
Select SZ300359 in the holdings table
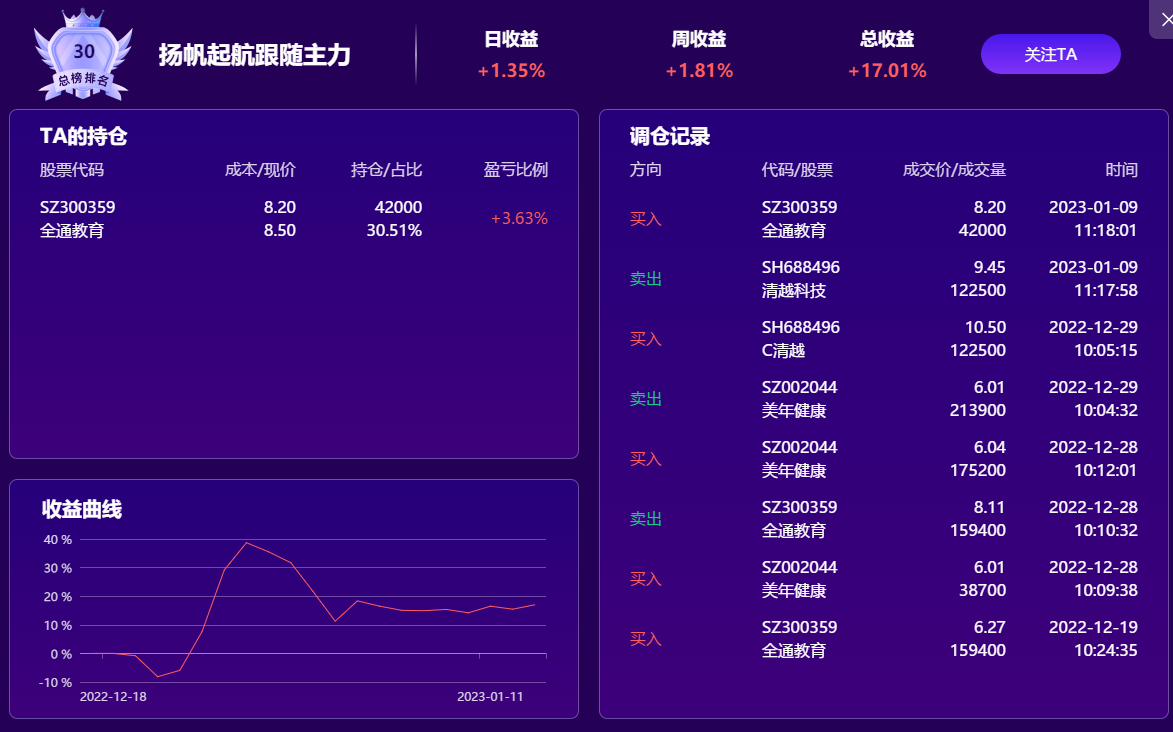point(77,207)
